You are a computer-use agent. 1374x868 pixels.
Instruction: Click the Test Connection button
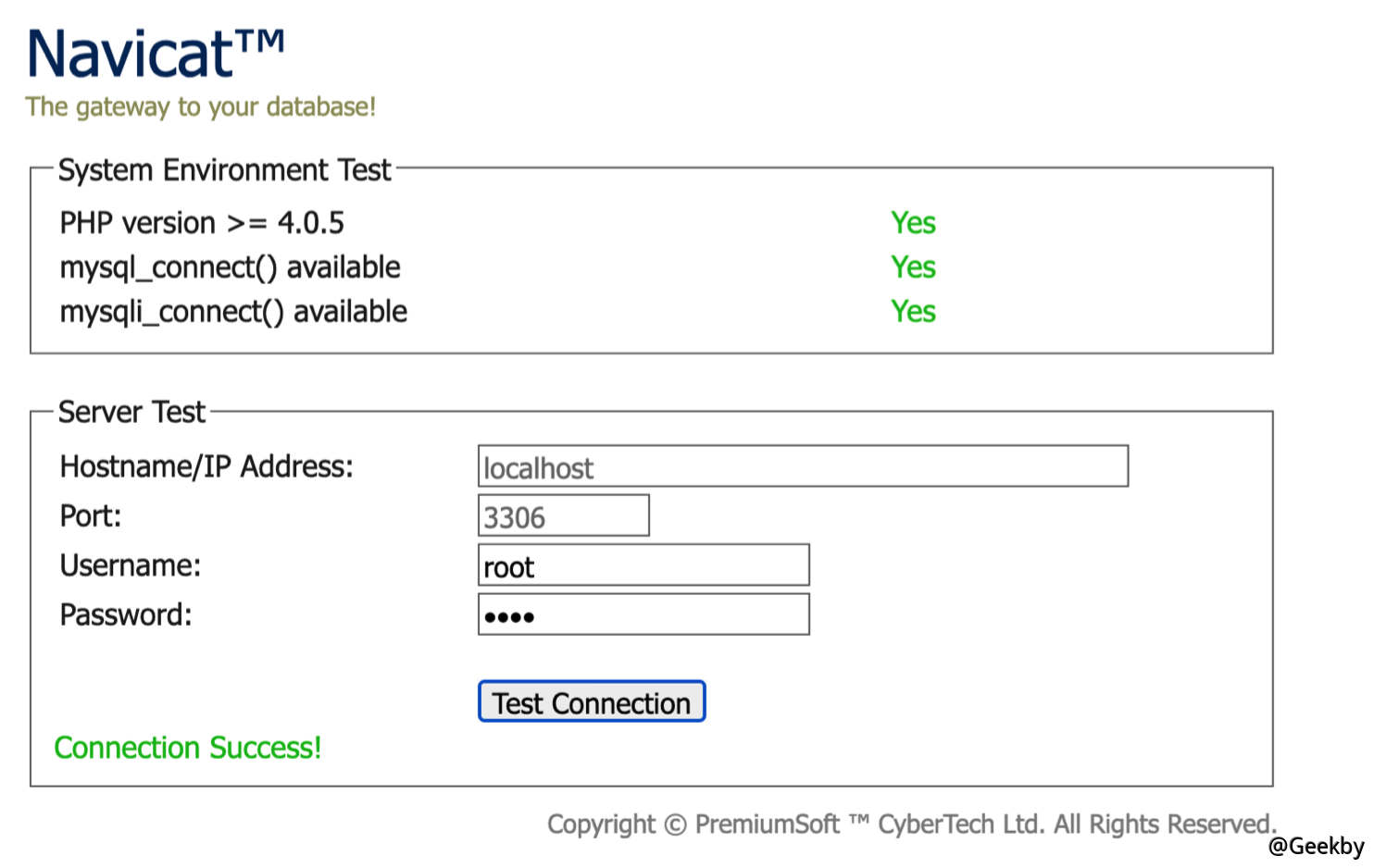(591, 702)
